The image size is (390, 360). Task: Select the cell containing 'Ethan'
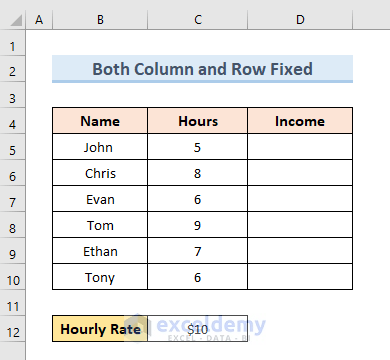pyautogui.click(x=100, y=251)
